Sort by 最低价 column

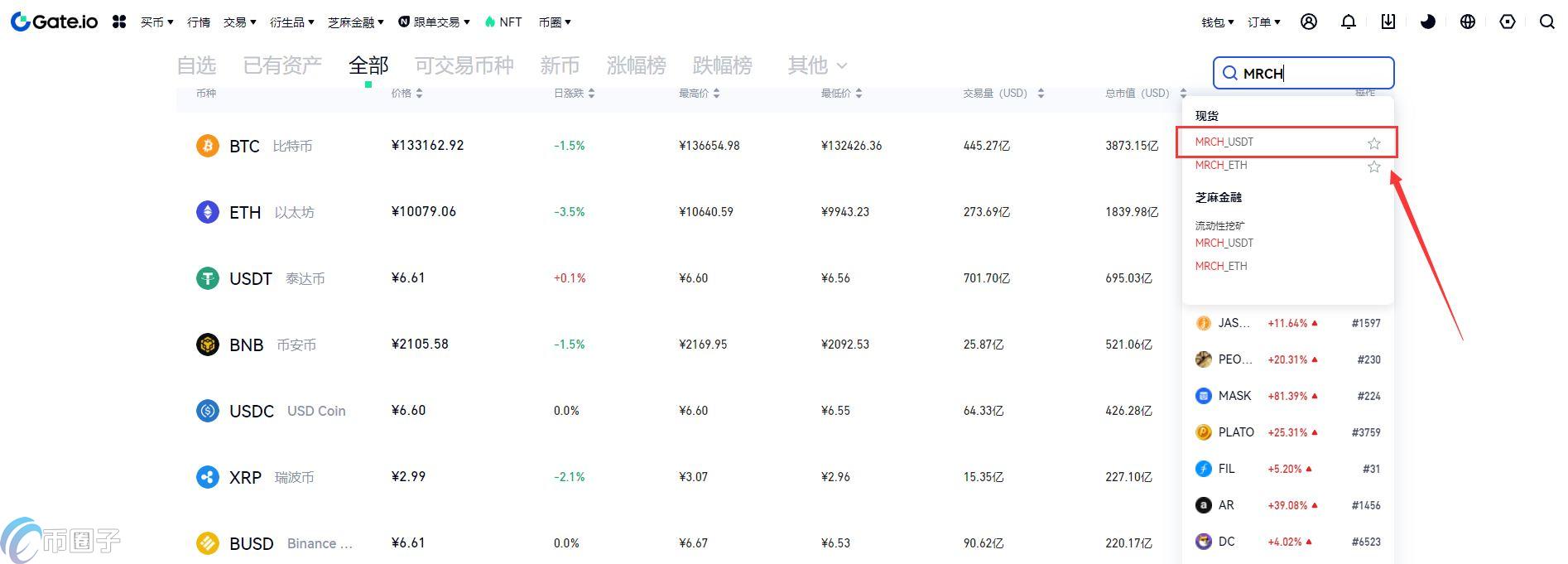[x=842, y=94]
